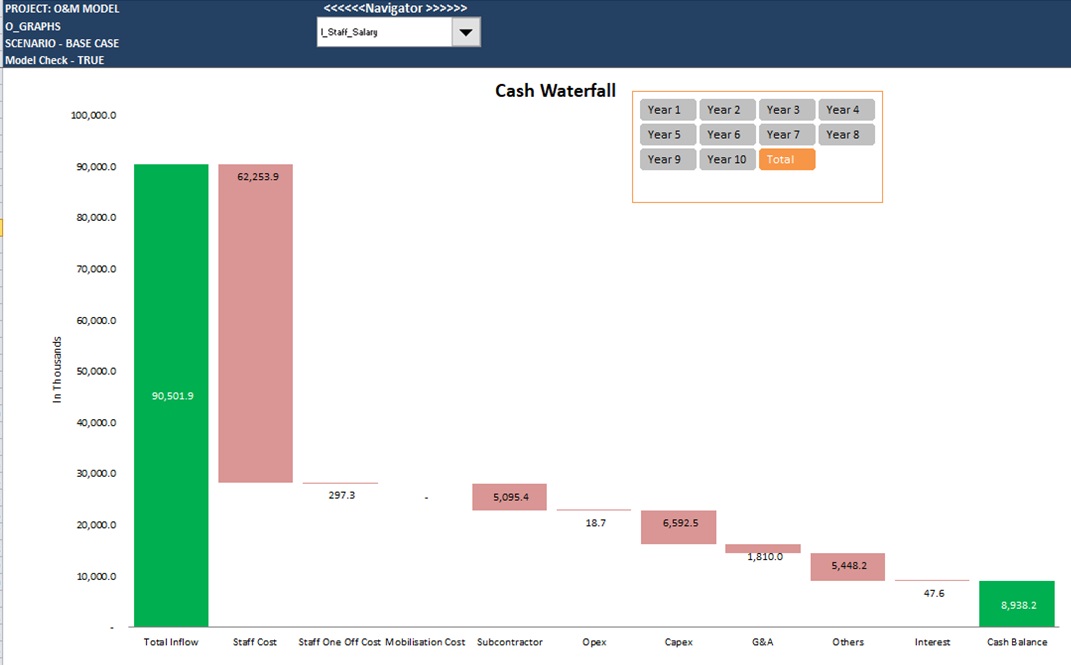1071x666 pixels.
Task: Click the Year 3 slicer button
Action: [787, 109]
